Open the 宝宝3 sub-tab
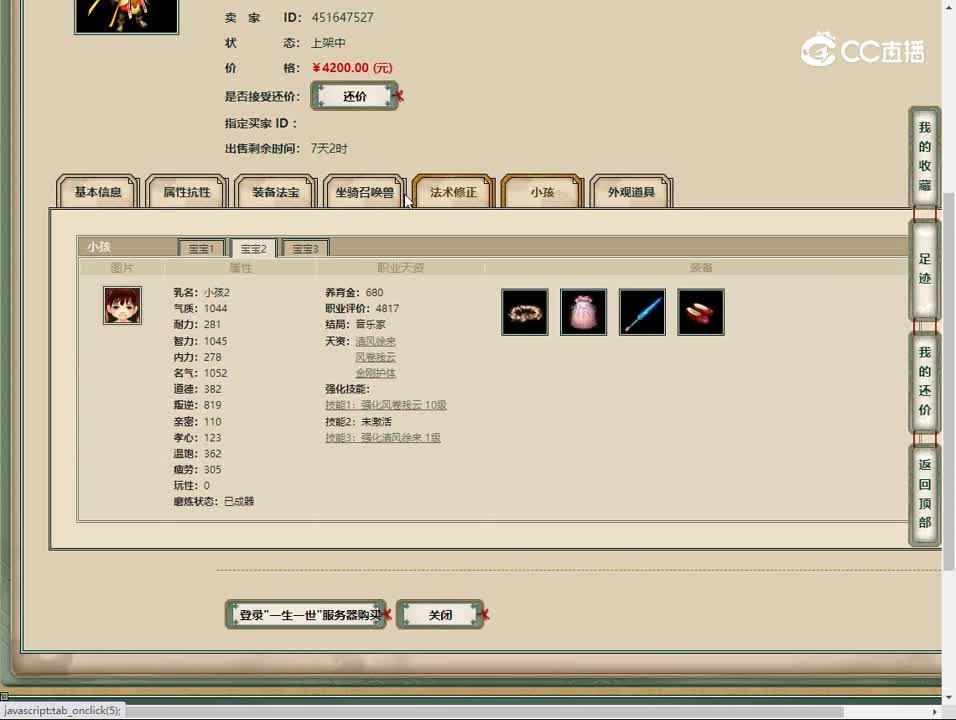 [x=305, y=248]
